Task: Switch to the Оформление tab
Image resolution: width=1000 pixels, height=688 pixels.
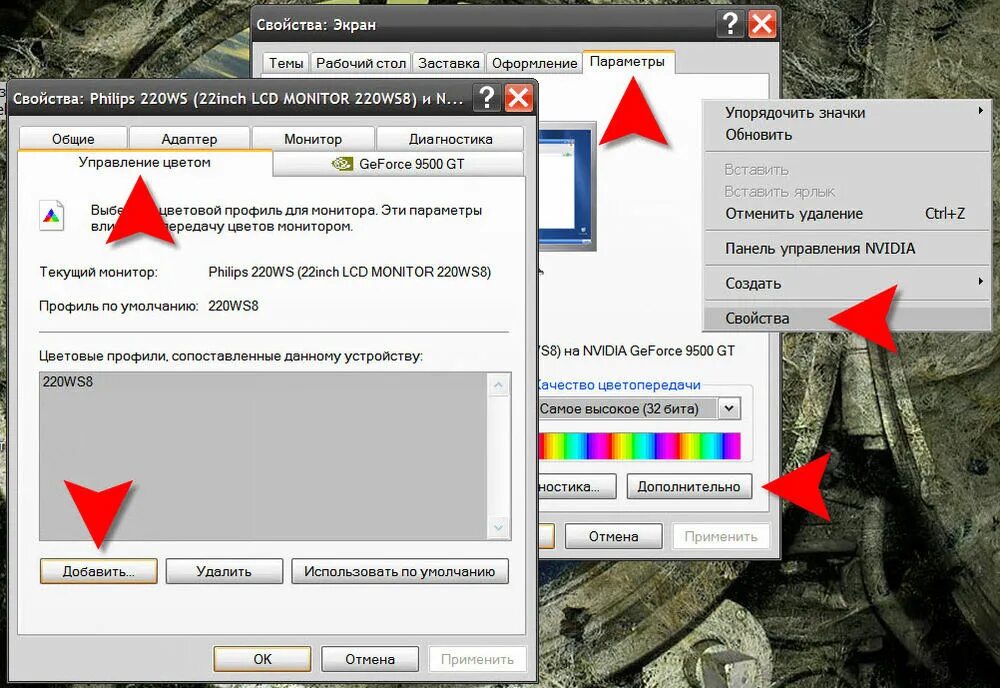Action: pos(534,63)
